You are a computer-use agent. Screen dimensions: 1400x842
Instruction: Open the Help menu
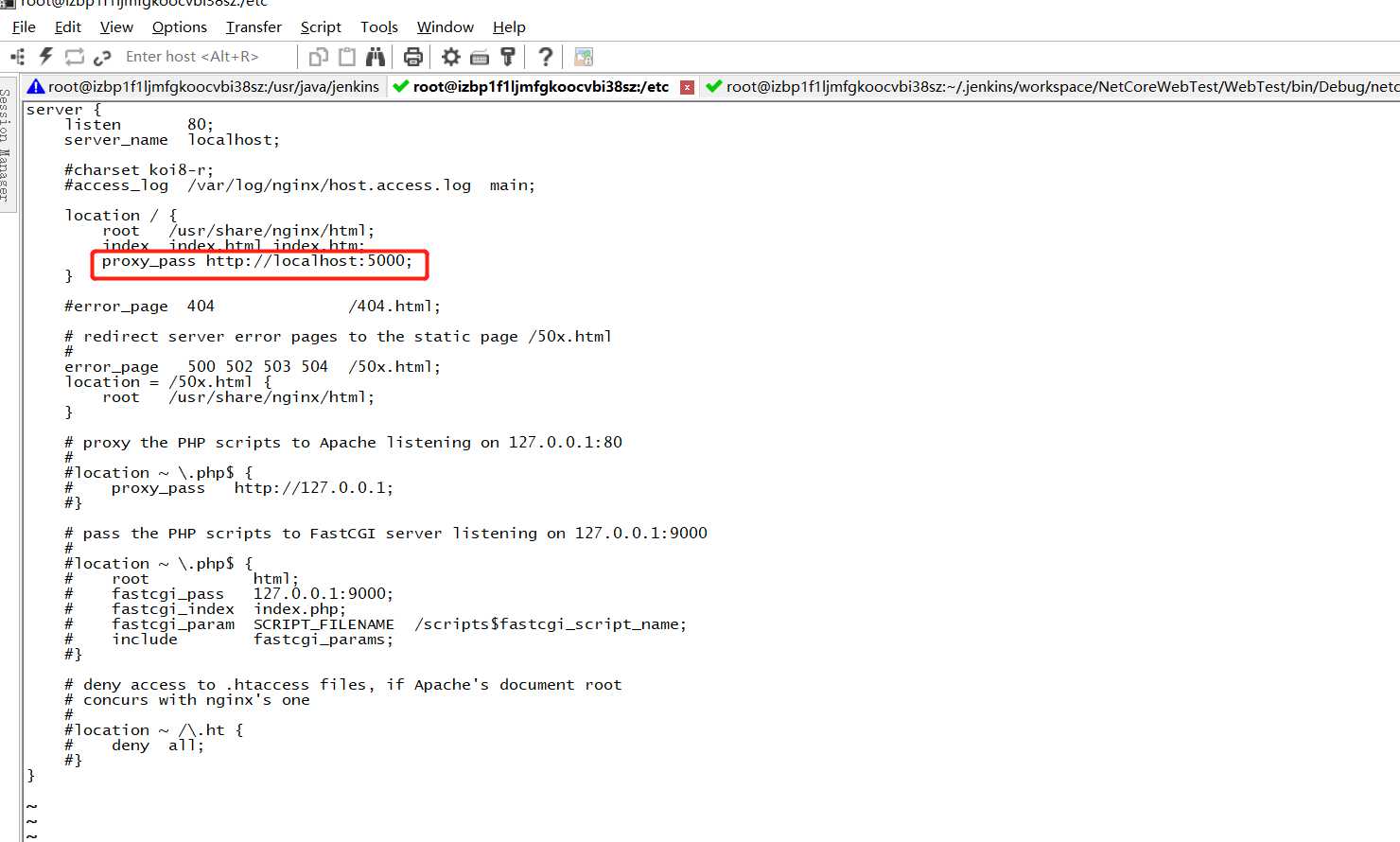pyautogui.click(x=509, y=27)
